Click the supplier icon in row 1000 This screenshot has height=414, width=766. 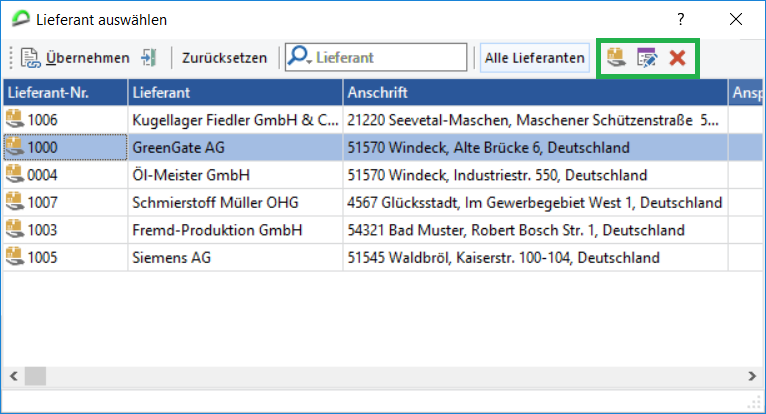click(15, 147)
